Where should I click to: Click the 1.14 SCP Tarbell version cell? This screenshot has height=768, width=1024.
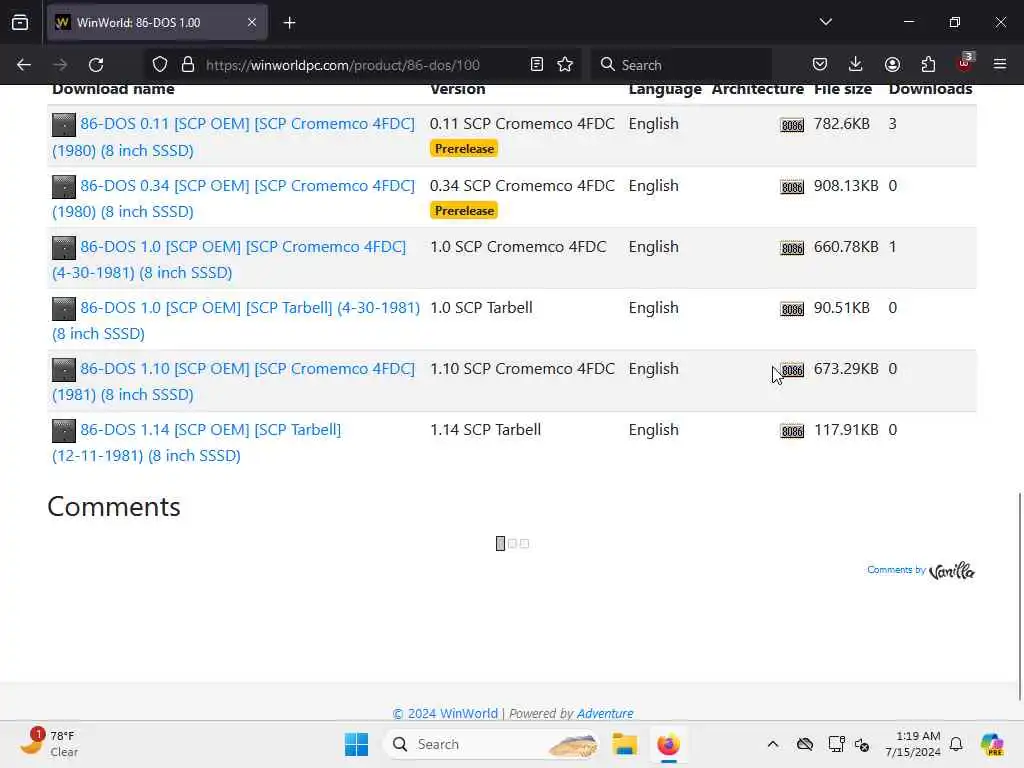(485, 430)
